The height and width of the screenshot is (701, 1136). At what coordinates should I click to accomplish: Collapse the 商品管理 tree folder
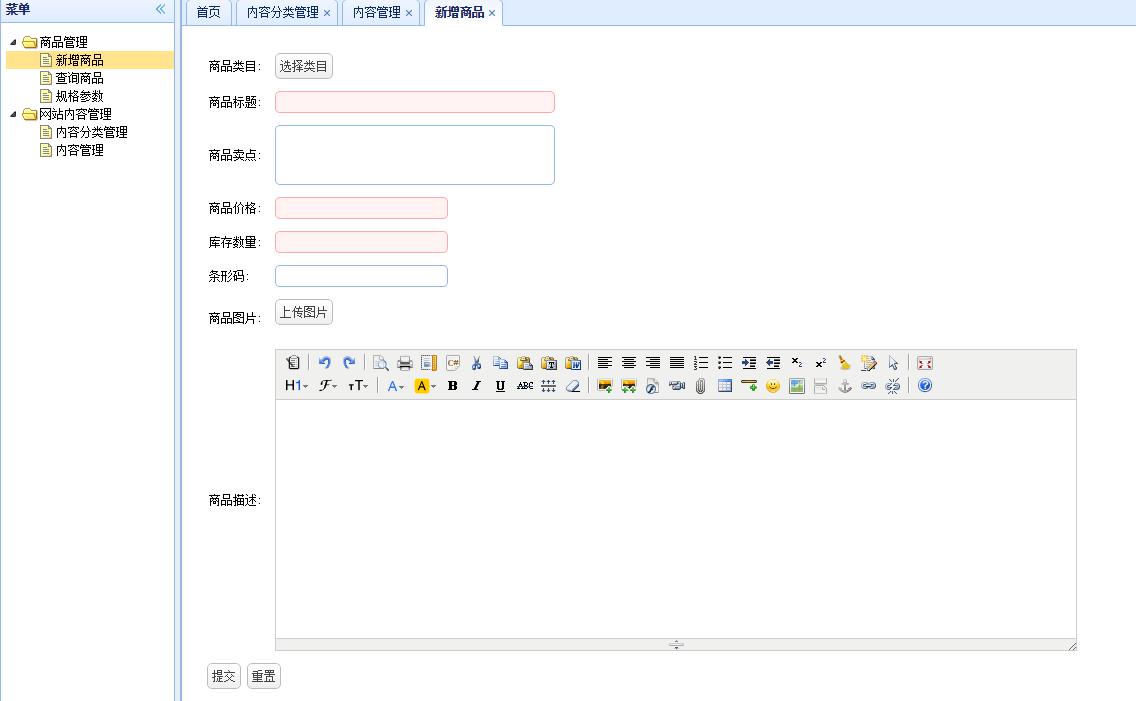[14, 42]
